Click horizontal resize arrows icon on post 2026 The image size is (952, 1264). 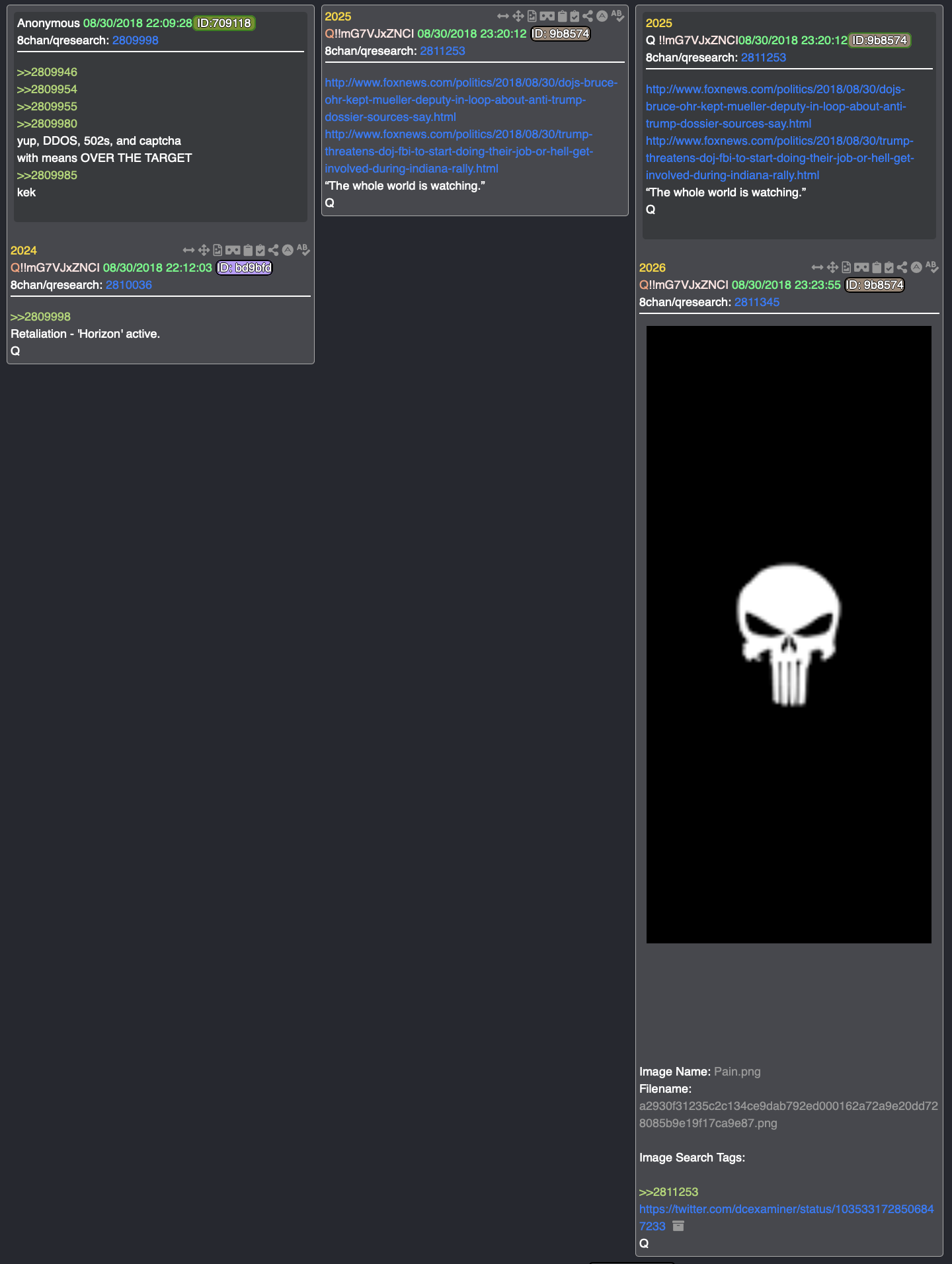(x=817, y=267)
